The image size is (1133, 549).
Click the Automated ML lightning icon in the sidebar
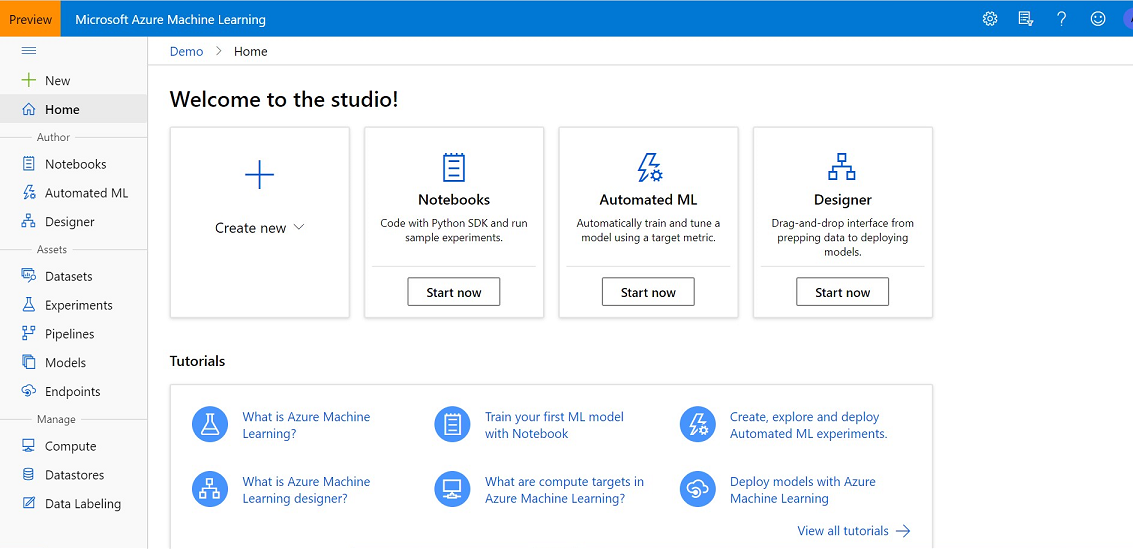click(x=28, y=193)
